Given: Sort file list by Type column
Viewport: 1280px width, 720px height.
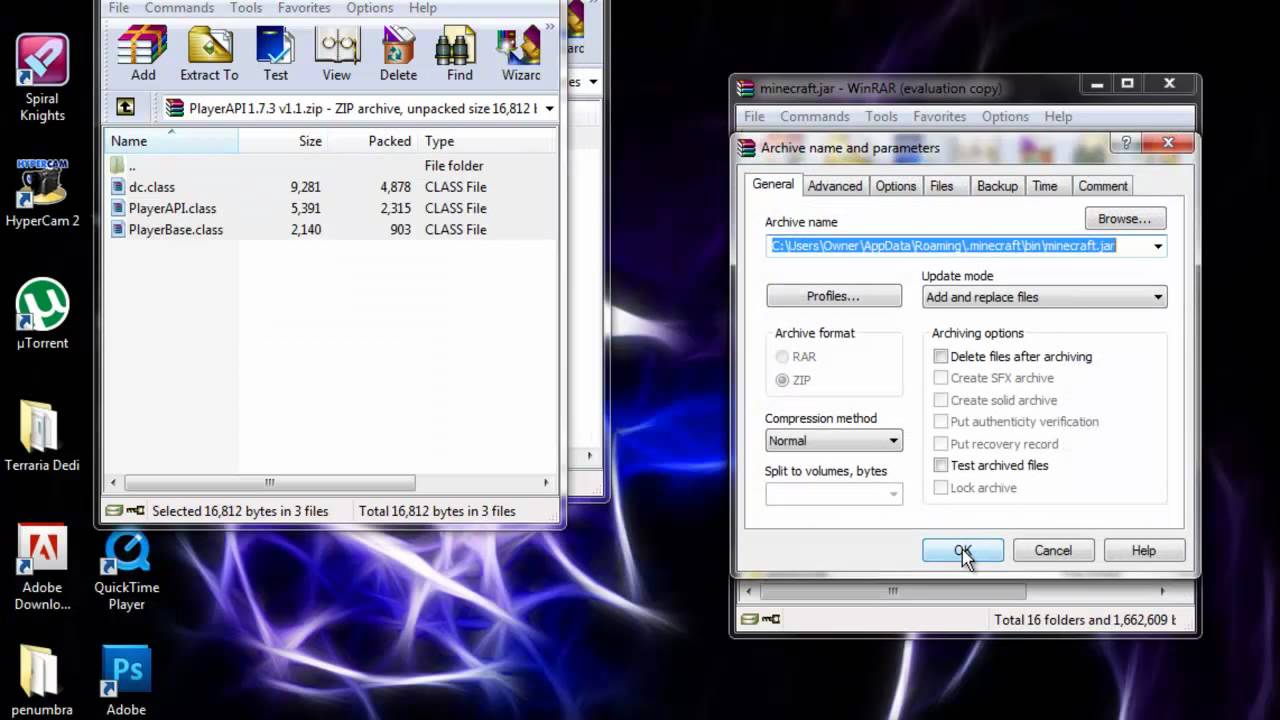Looking at the screenshot, I should tap(485, 141).
